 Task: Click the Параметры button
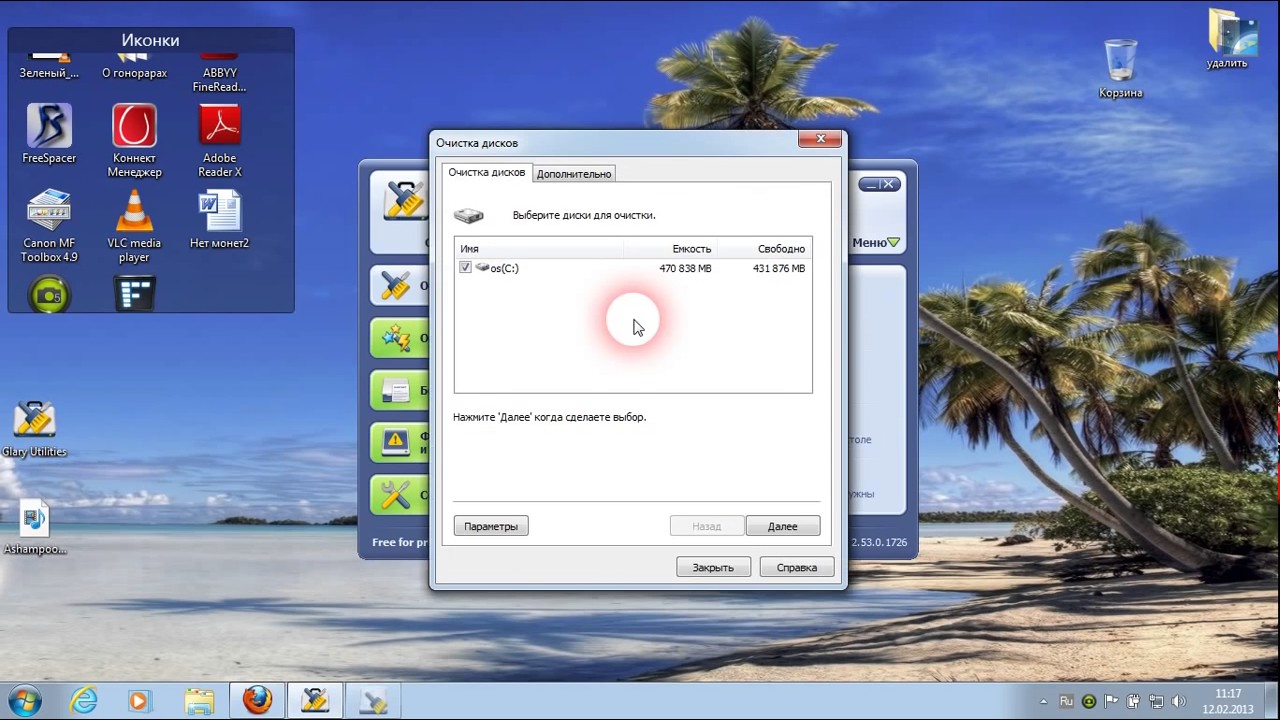coord(491,526)
